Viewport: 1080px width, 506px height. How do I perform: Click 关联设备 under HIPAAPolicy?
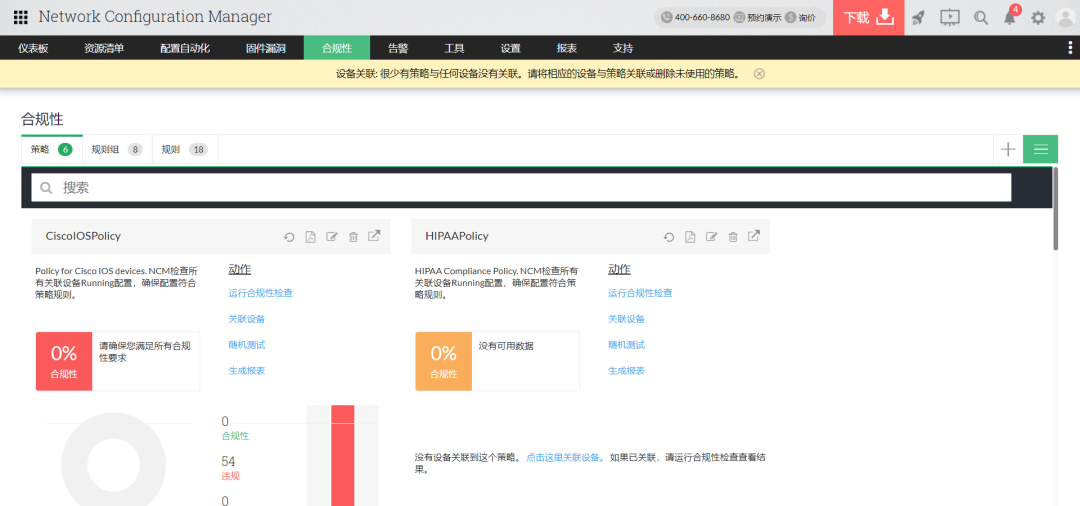[626, 319]
